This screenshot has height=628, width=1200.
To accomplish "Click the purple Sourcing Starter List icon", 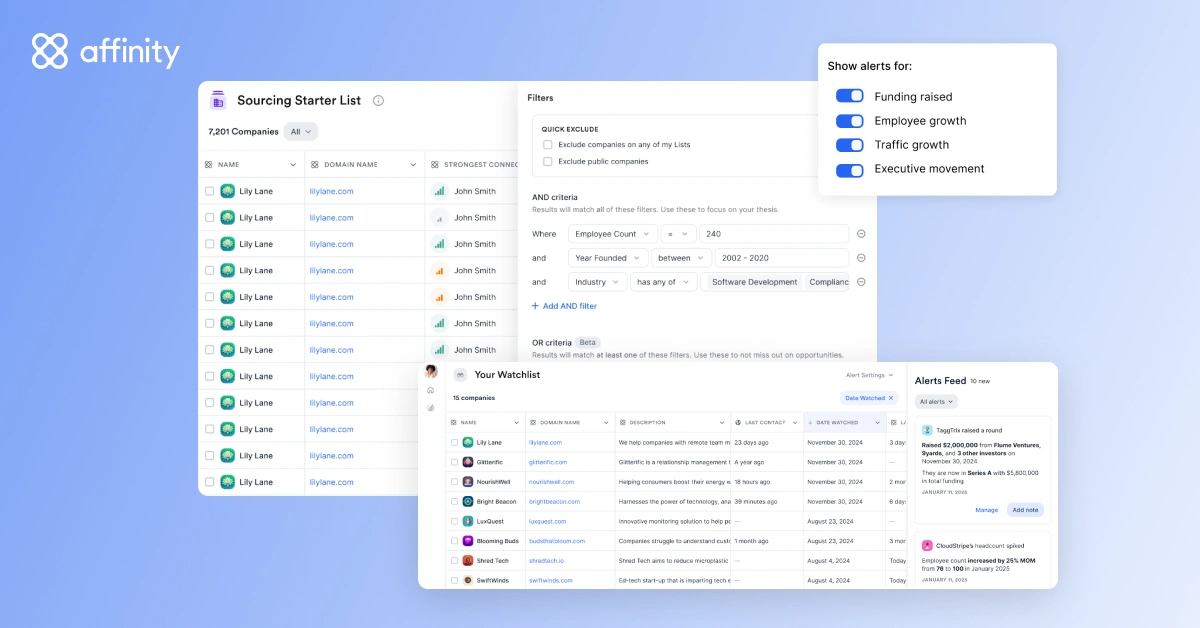I will [218, 100].
